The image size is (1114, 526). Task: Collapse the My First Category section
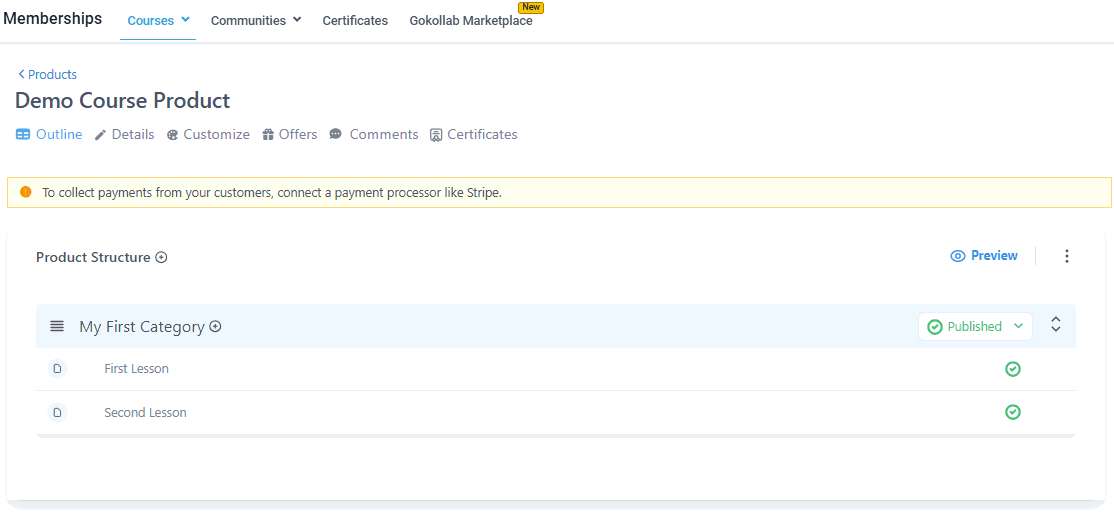1056,325
